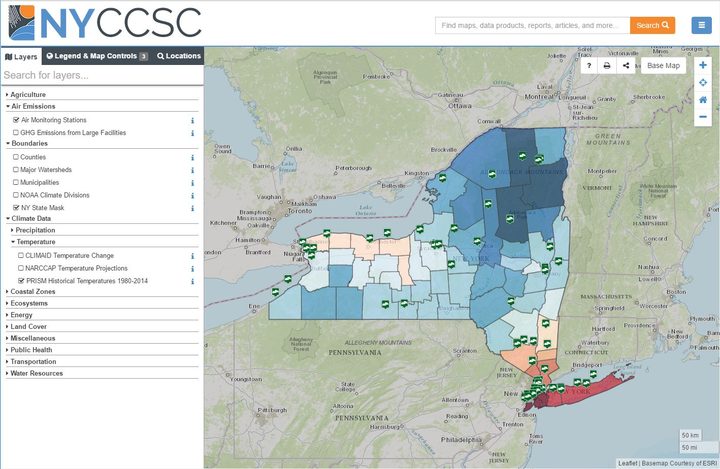Uncheck PRISM Historical Temperatures 1980-2014

click(21, 281)
